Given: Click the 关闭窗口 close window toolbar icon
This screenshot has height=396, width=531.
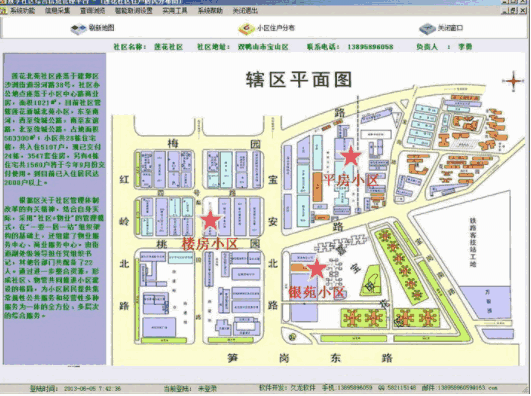Looking at the screenshot, I should pos(427,28).
